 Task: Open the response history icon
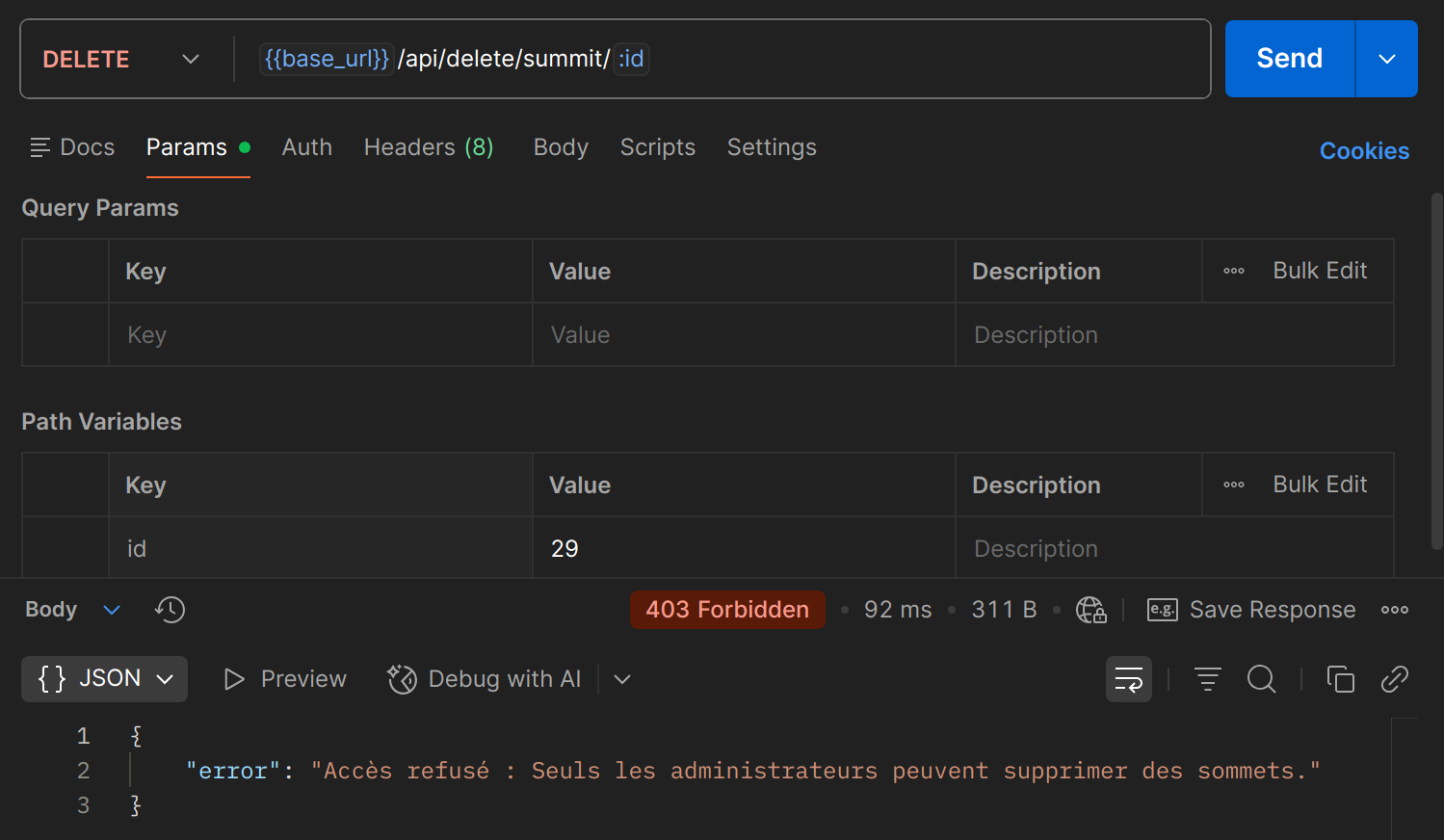170,610
